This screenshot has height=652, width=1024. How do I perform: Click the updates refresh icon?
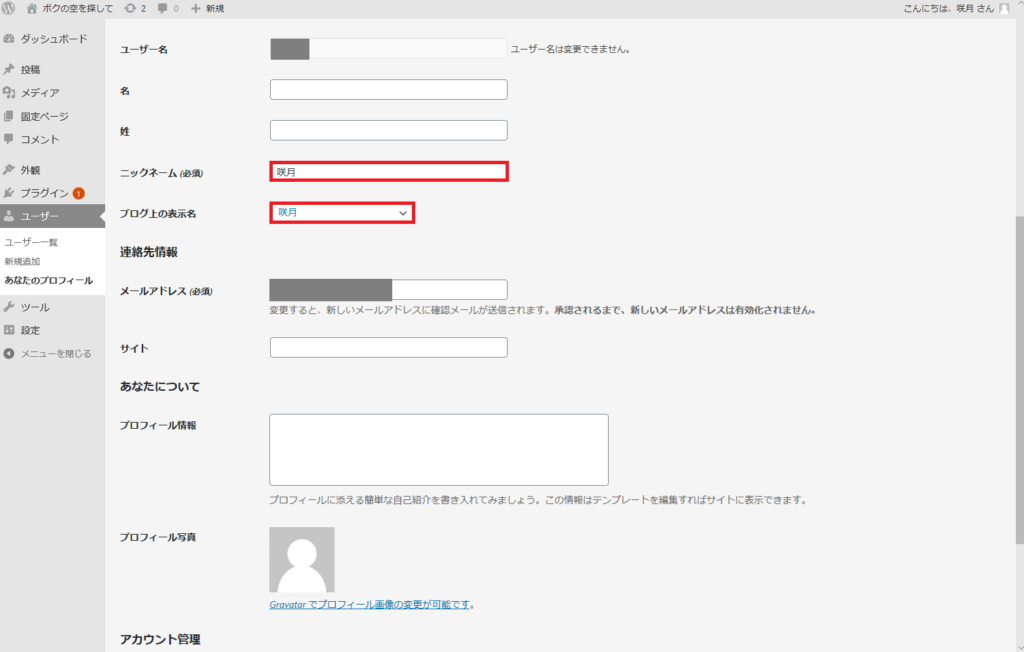pos(130,8)
